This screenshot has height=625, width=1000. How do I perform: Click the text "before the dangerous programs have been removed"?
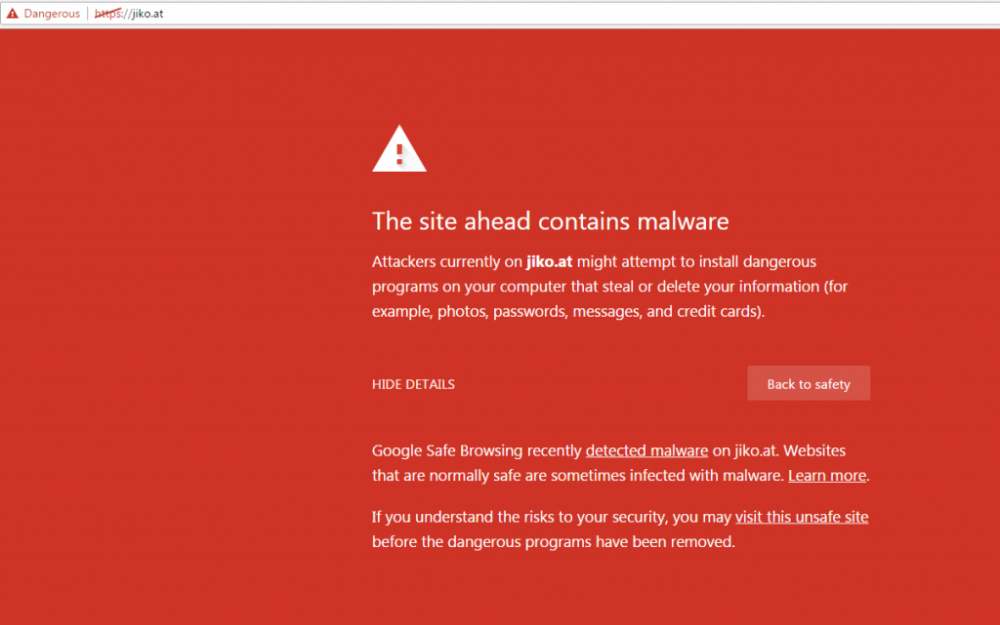coord(553,542)
